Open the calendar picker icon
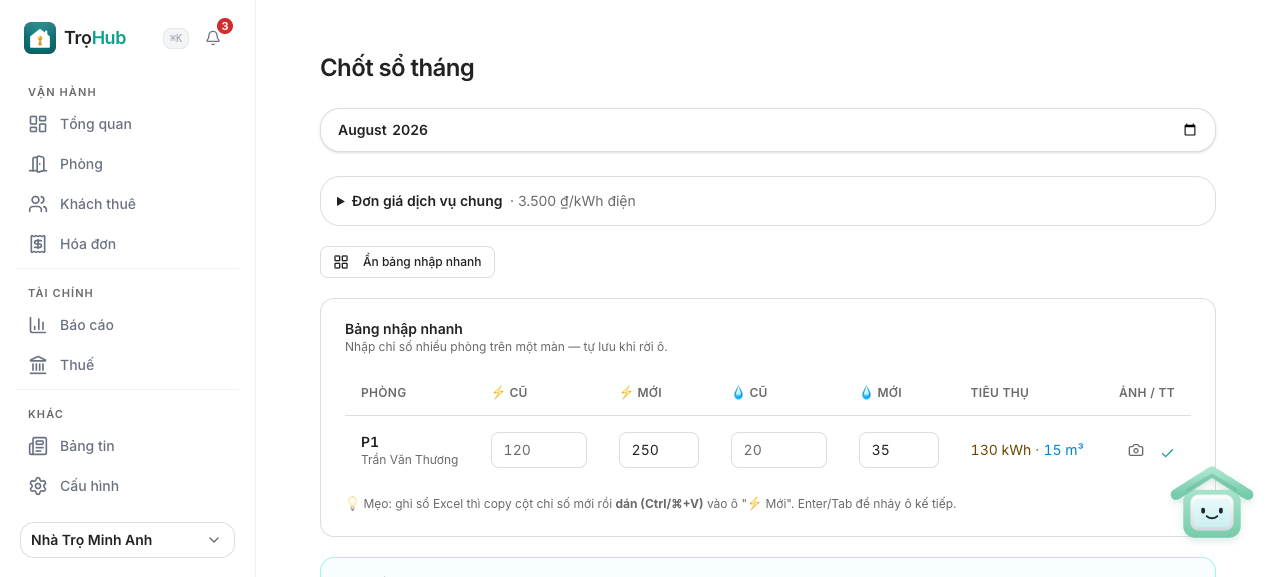Viewport: 1280px width, 577px height. pos(1190,130)
